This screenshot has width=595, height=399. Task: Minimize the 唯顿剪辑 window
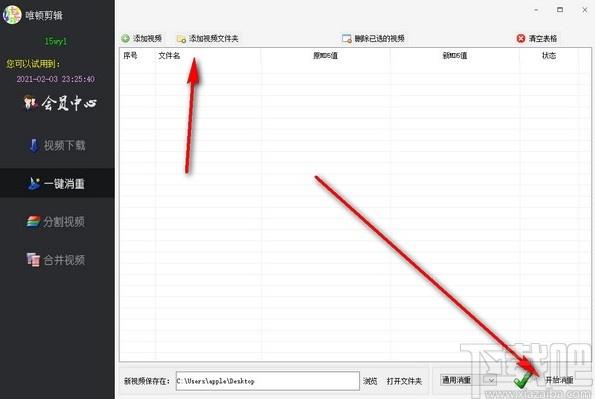point(536,10)
